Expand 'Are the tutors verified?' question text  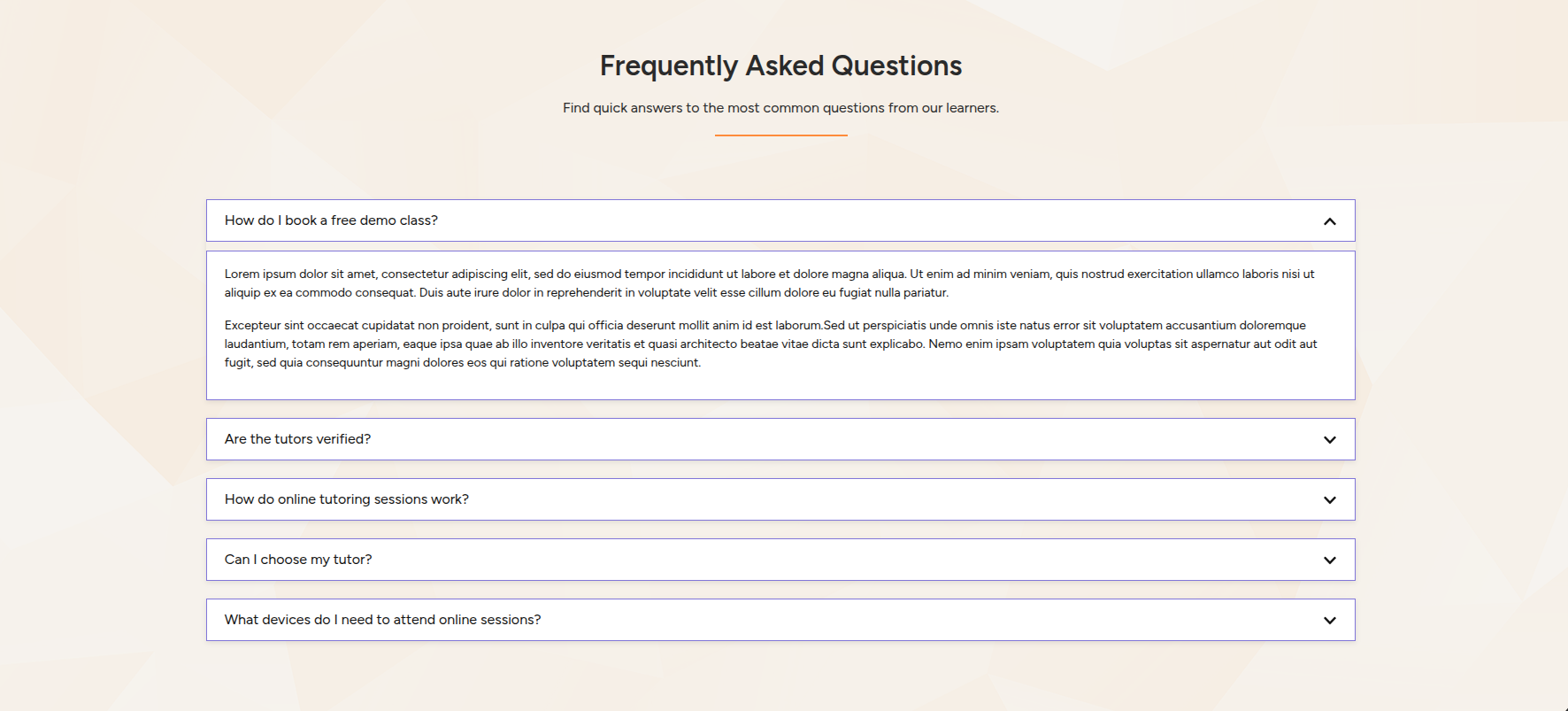coord(297,439)
